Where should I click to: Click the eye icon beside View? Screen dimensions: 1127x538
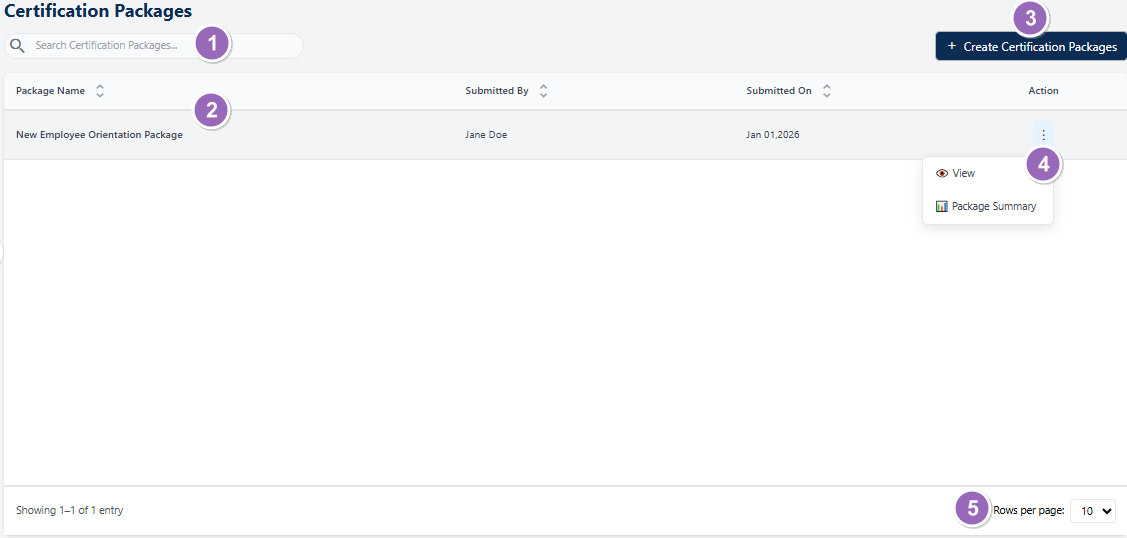click(942, 173)
